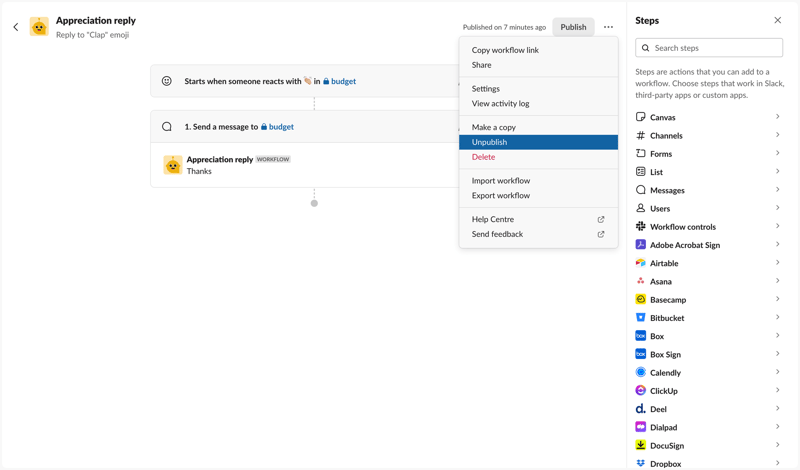Select Send feedback menu item
The height and width of the screenshot is (470, 800).
coord(538,234)
